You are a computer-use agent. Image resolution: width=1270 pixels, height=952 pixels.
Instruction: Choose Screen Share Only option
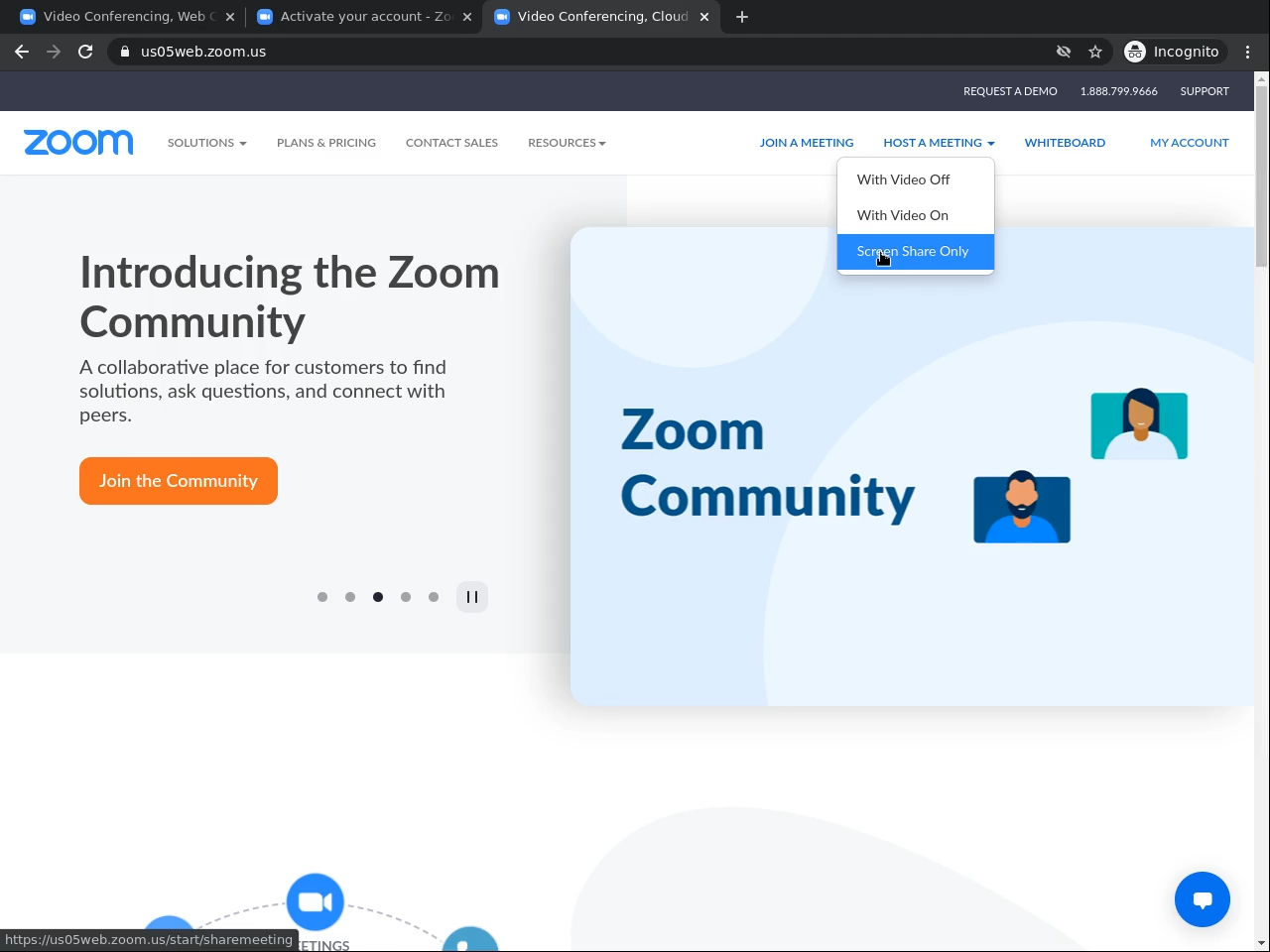916,251
